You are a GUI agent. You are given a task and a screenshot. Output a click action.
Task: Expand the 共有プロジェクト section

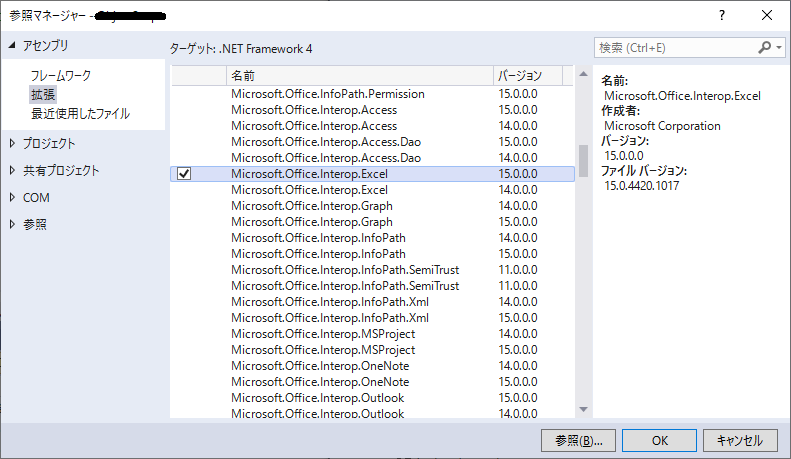click(x=13, y=170)
